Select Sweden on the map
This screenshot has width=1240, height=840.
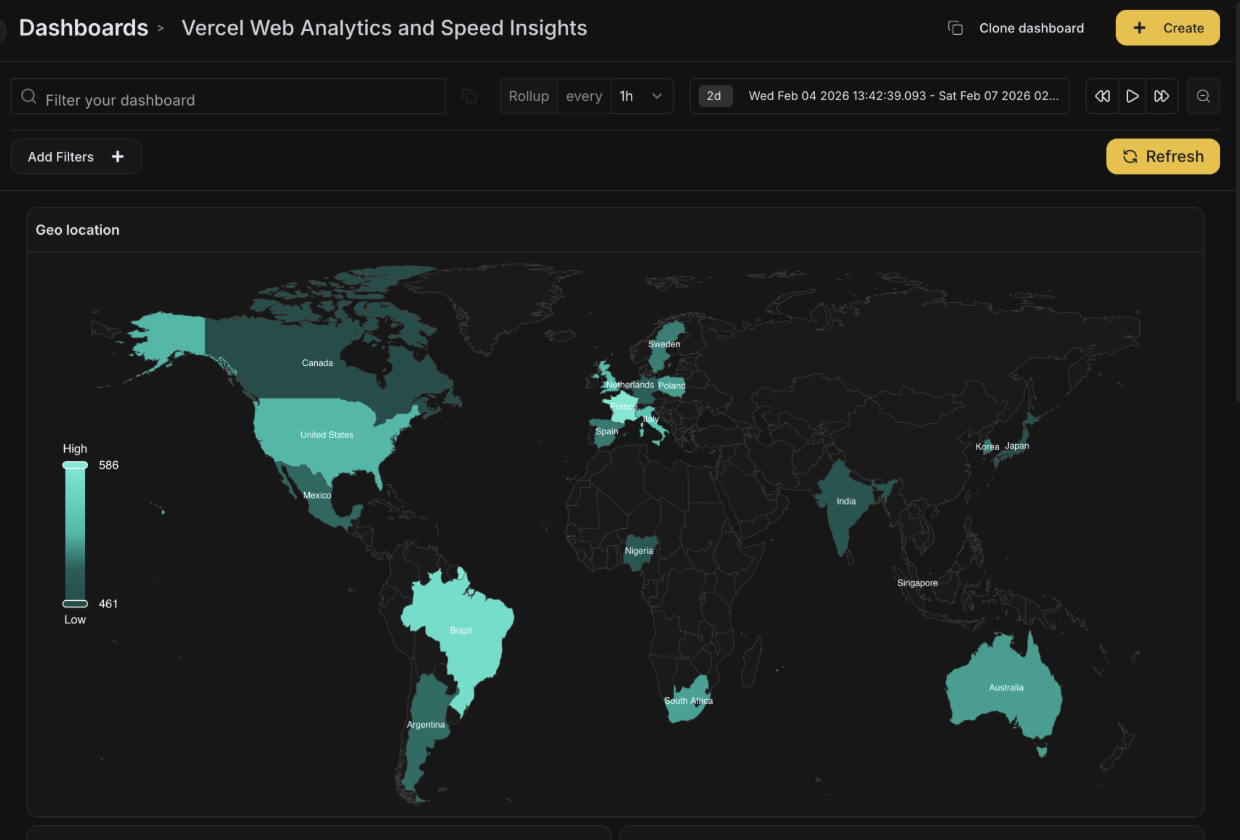click(664, 344)
